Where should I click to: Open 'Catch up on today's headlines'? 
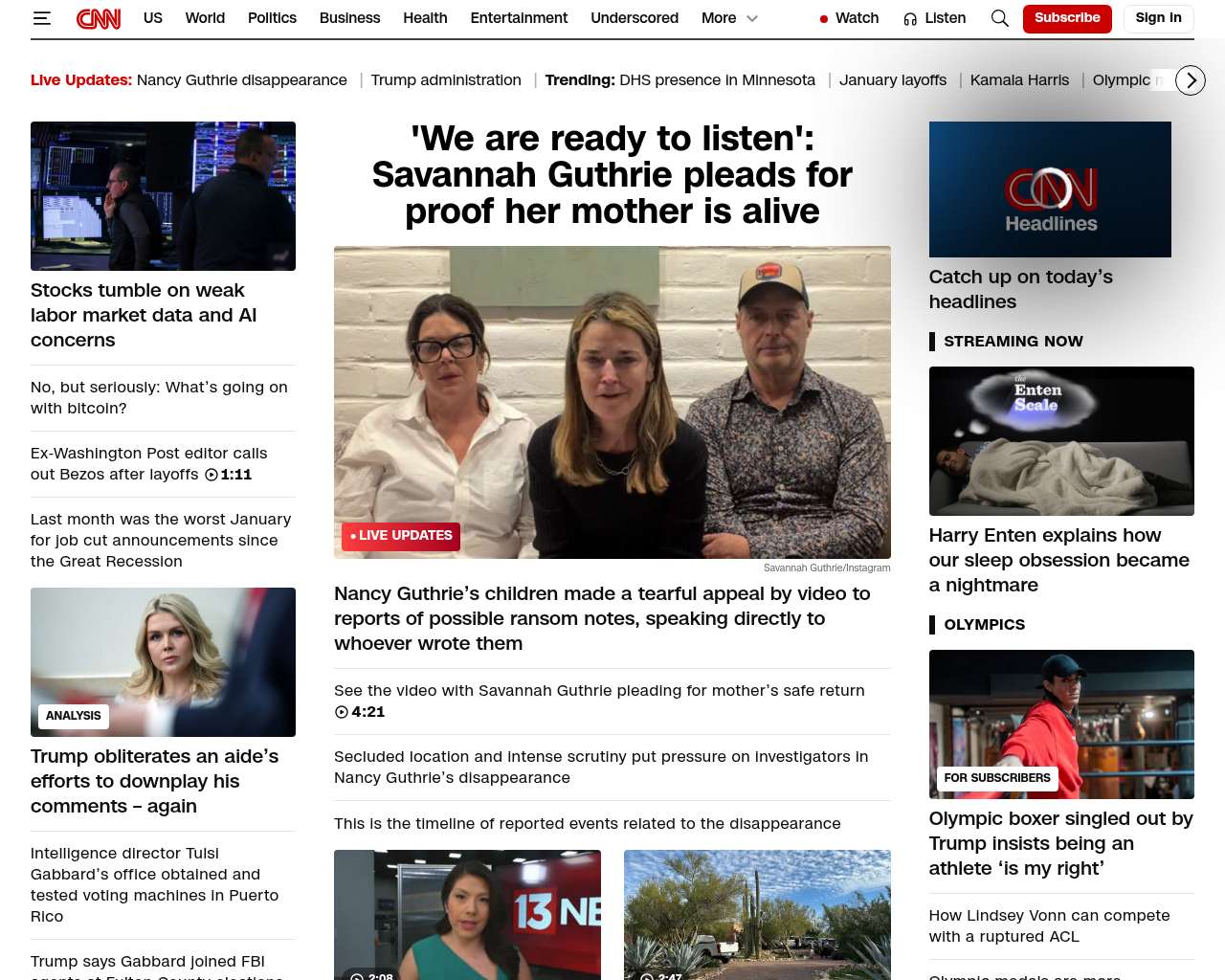(1021, 289)
